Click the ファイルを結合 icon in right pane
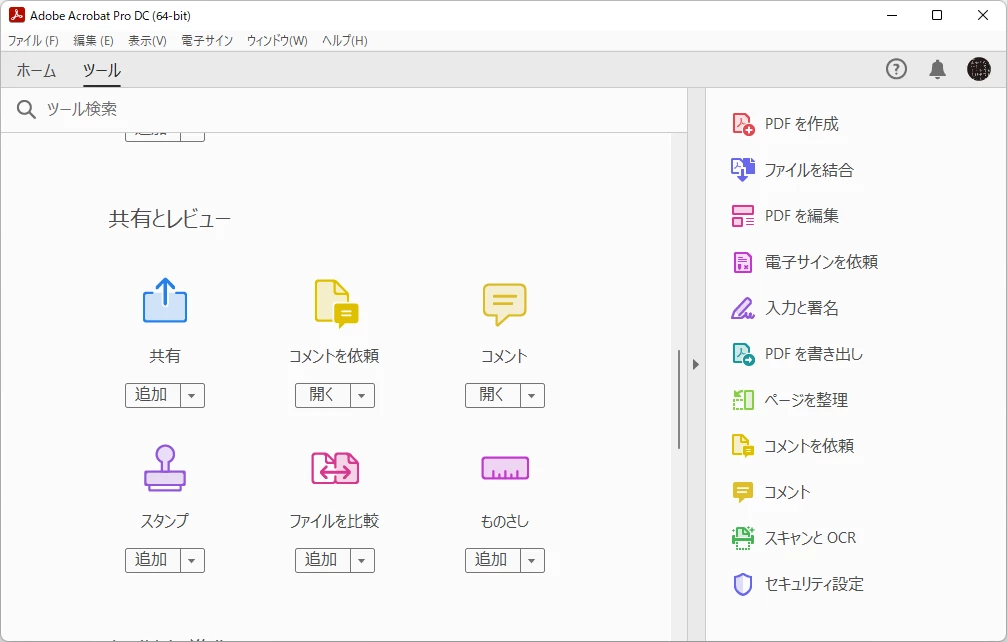The height and width of the screenshot is (642, 1007). 743,169
